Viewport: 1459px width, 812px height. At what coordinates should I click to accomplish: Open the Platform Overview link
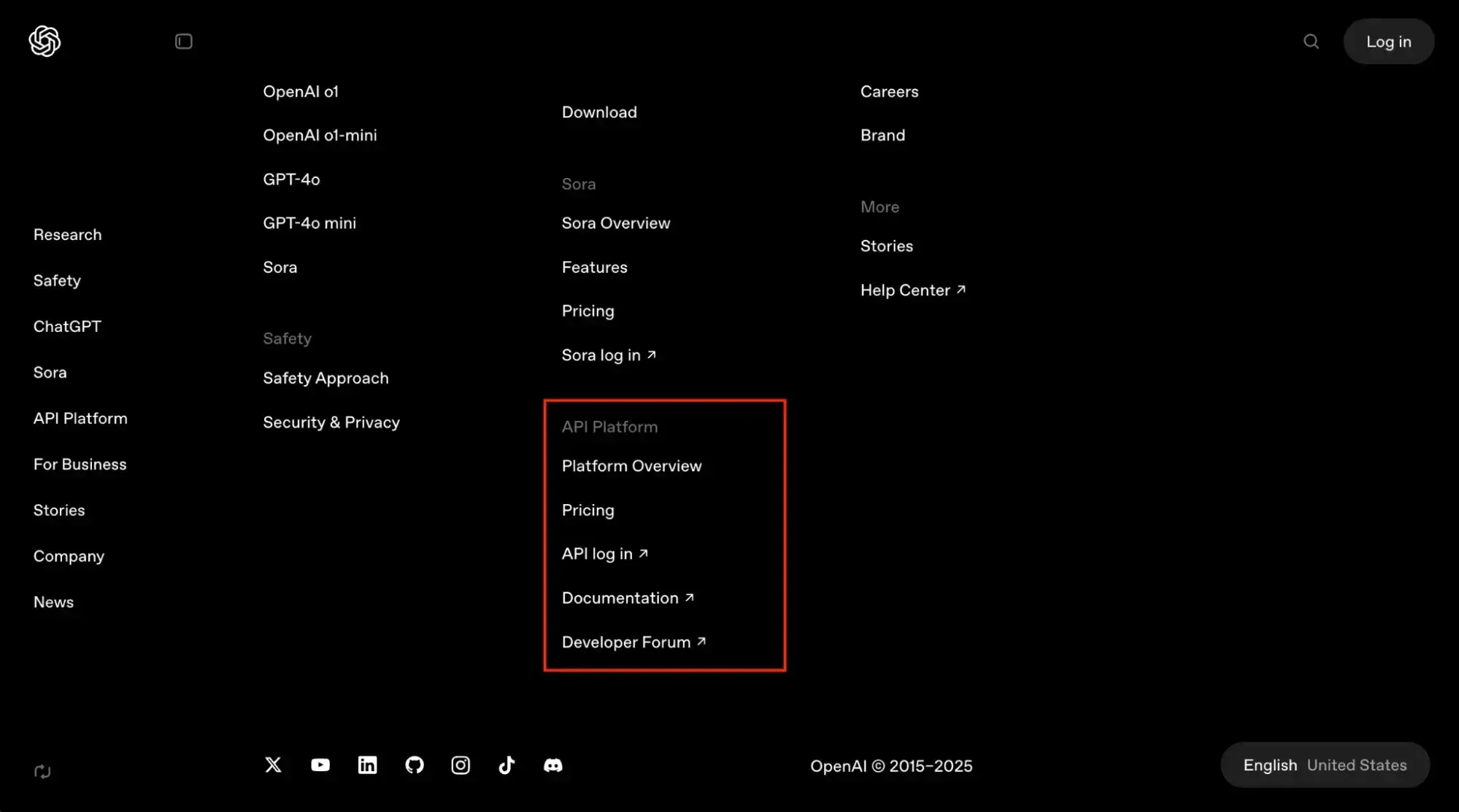631,466
